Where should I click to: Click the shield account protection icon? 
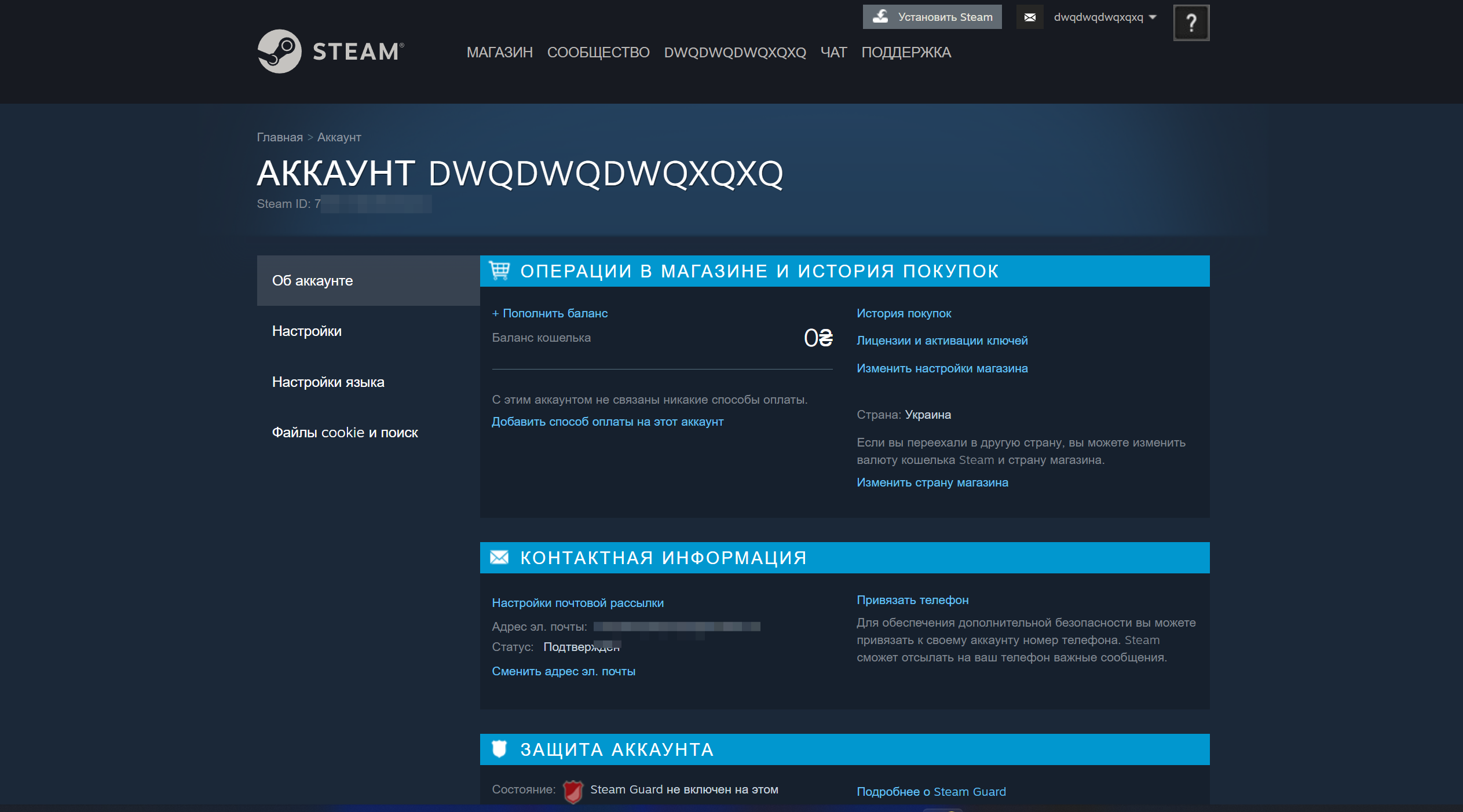click(x=499, y=749)
